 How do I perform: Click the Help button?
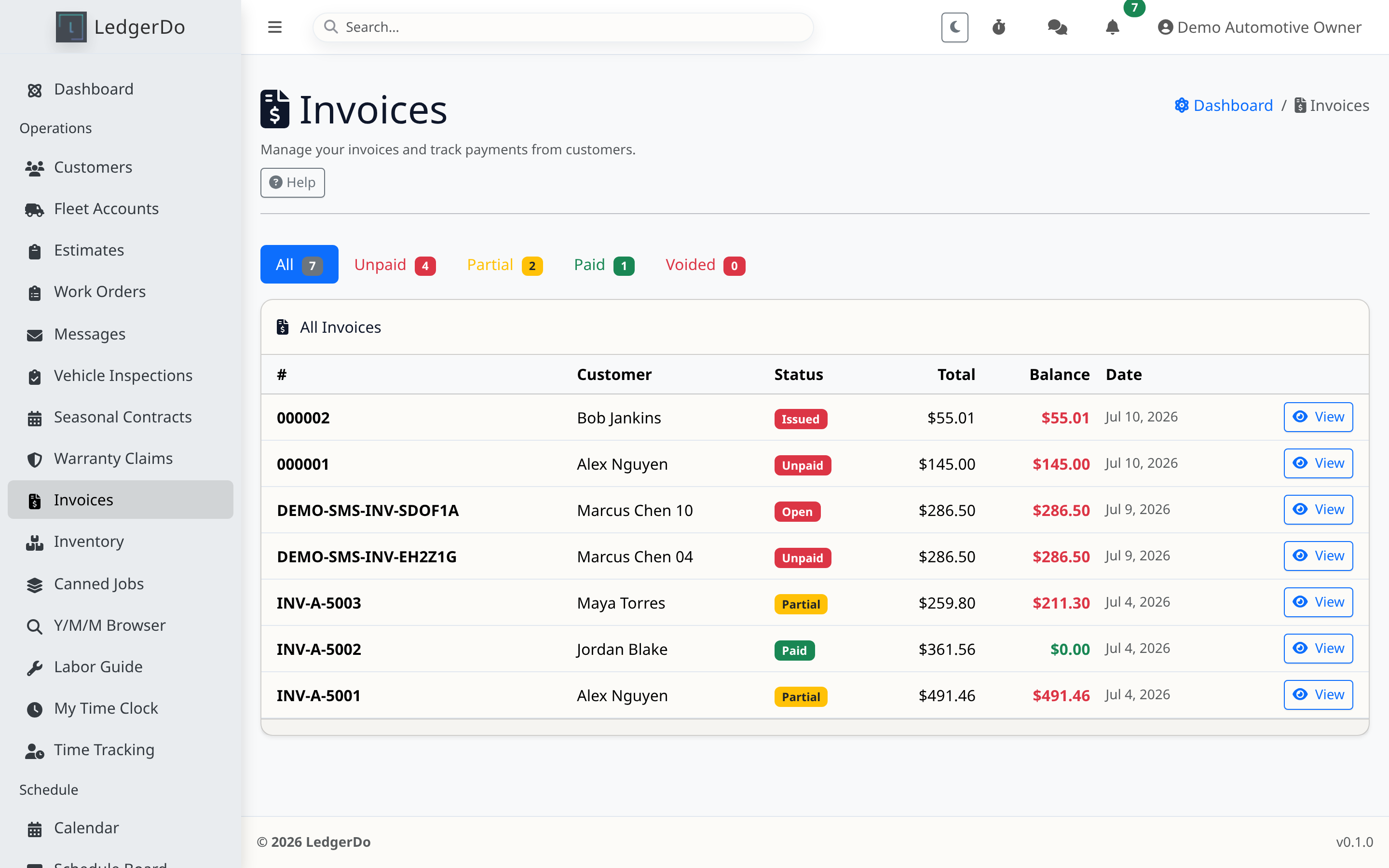click(292, 183)
